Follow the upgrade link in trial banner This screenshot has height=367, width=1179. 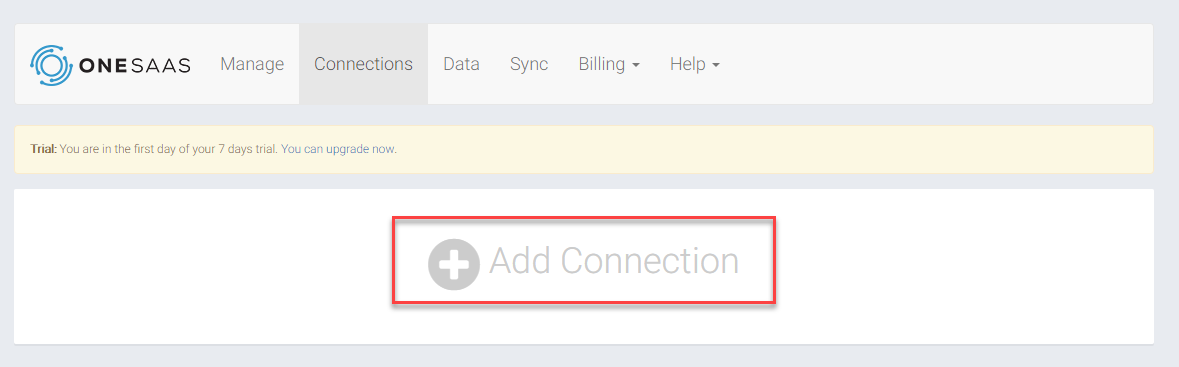point(347,149)
